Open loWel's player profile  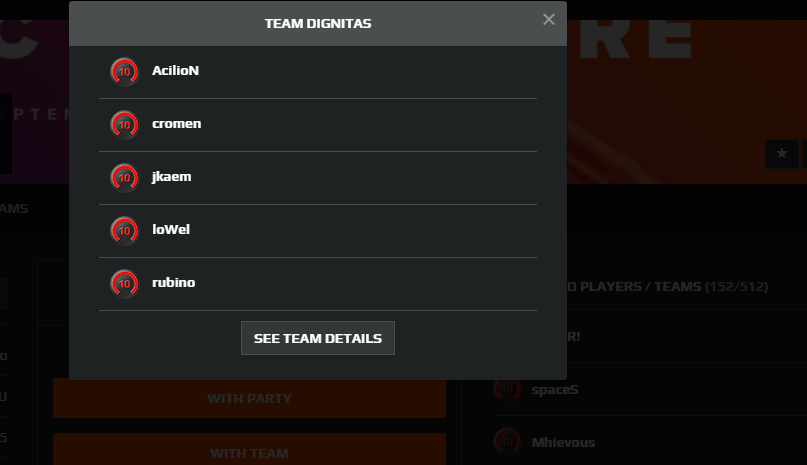pos(171,229)
